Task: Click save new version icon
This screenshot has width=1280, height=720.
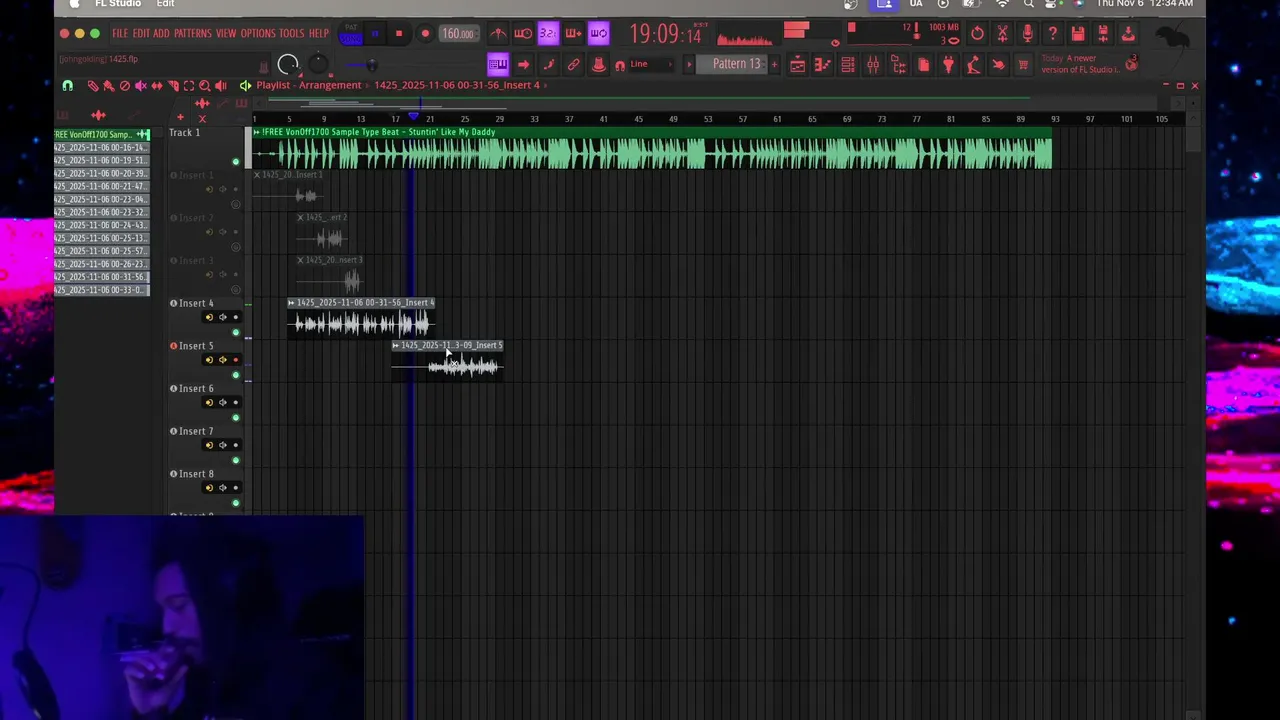Action: pyautogui.click(x=1103, y=34)
